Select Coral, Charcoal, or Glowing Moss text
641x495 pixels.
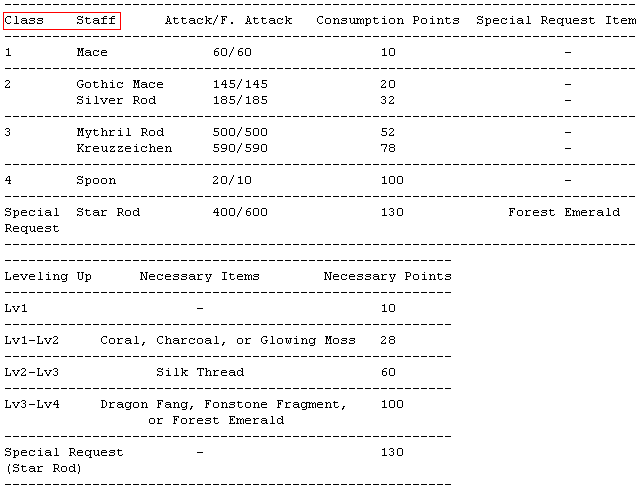pyautogui.click(x=228, y=340)
